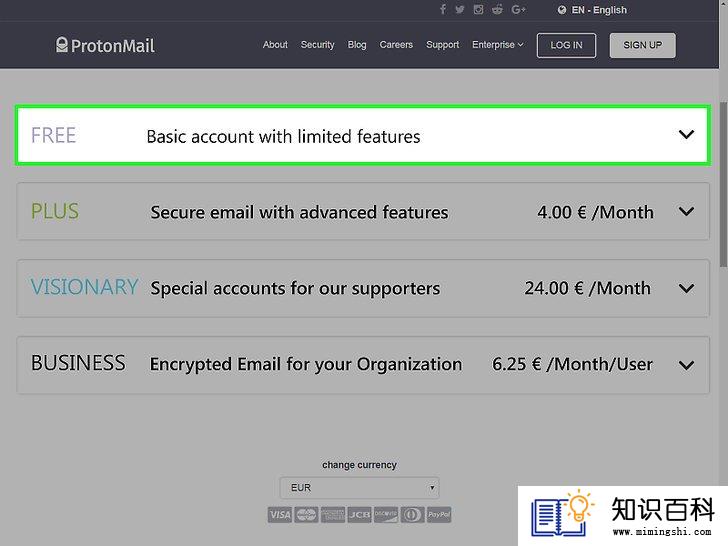The height and width of the screenshot is (546, 728).
Task: Select the PLUS plan title
Action: pos(55,211)
